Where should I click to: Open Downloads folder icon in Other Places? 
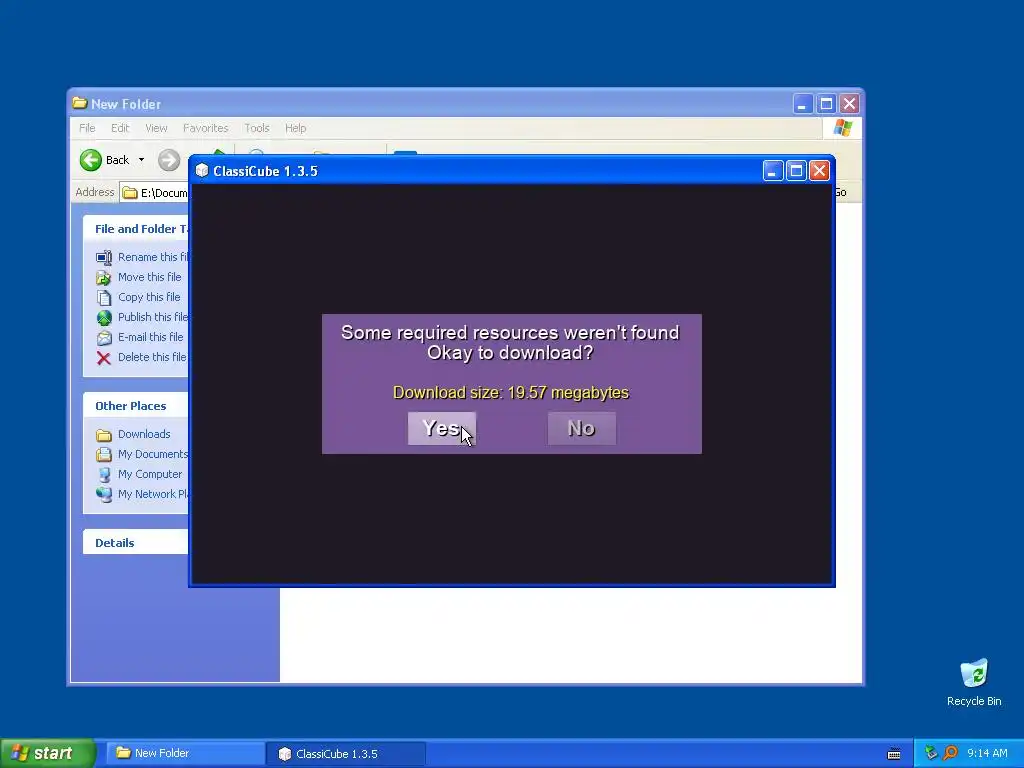[x=104, y=435]
